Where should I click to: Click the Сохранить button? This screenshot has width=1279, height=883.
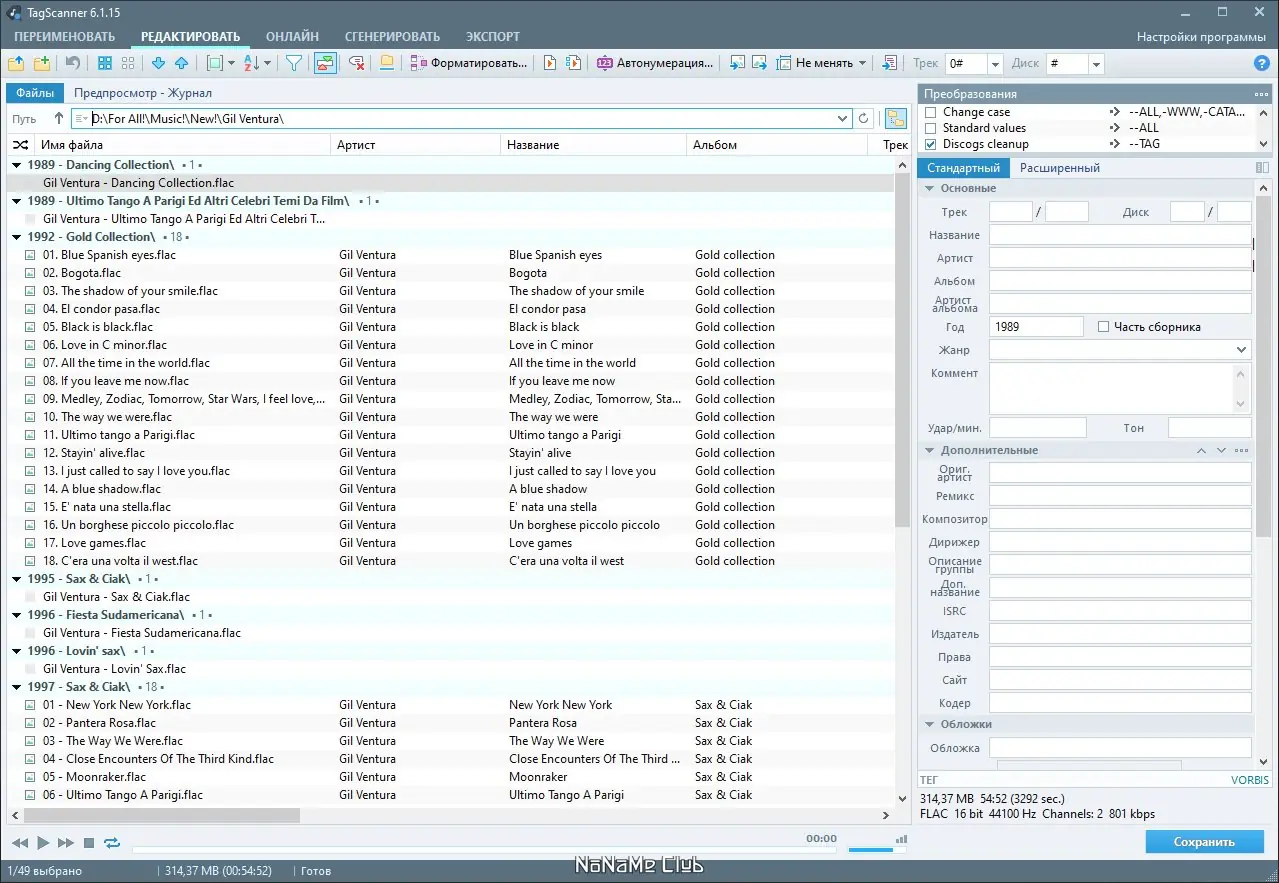tap(1204, 842)
